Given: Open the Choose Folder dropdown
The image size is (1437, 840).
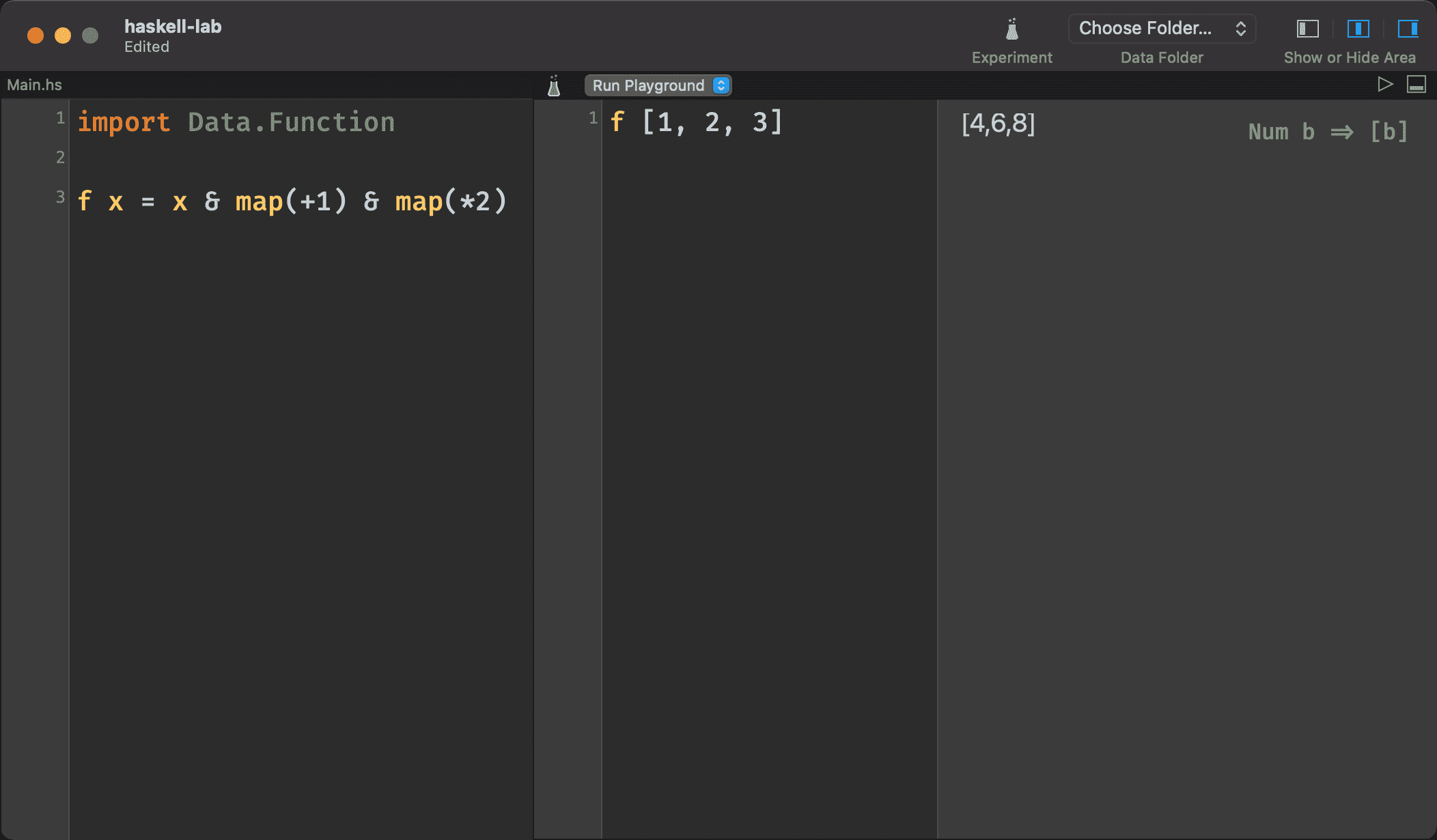Looking at the screenshot, I should 1162,29.
